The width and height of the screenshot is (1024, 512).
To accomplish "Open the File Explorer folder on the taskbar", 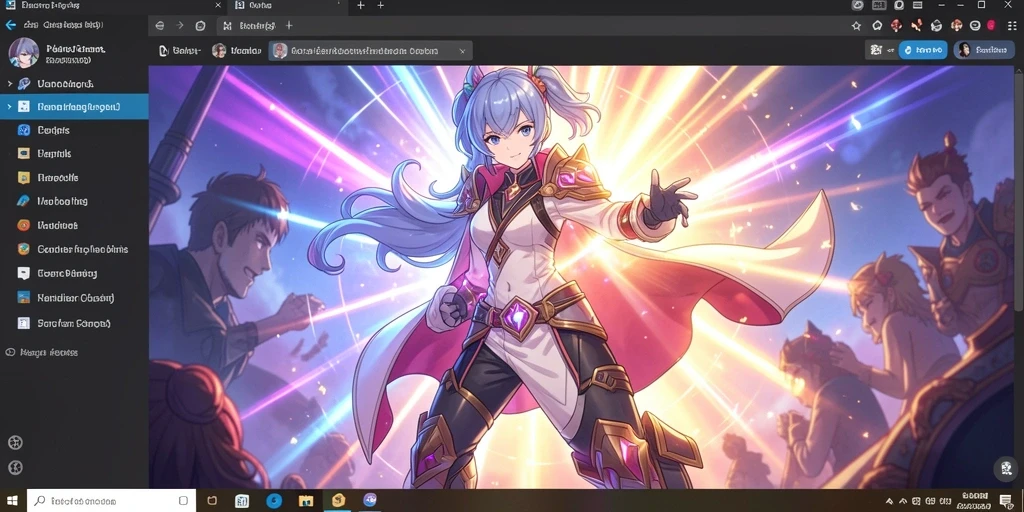I will (x=306, y=501).
